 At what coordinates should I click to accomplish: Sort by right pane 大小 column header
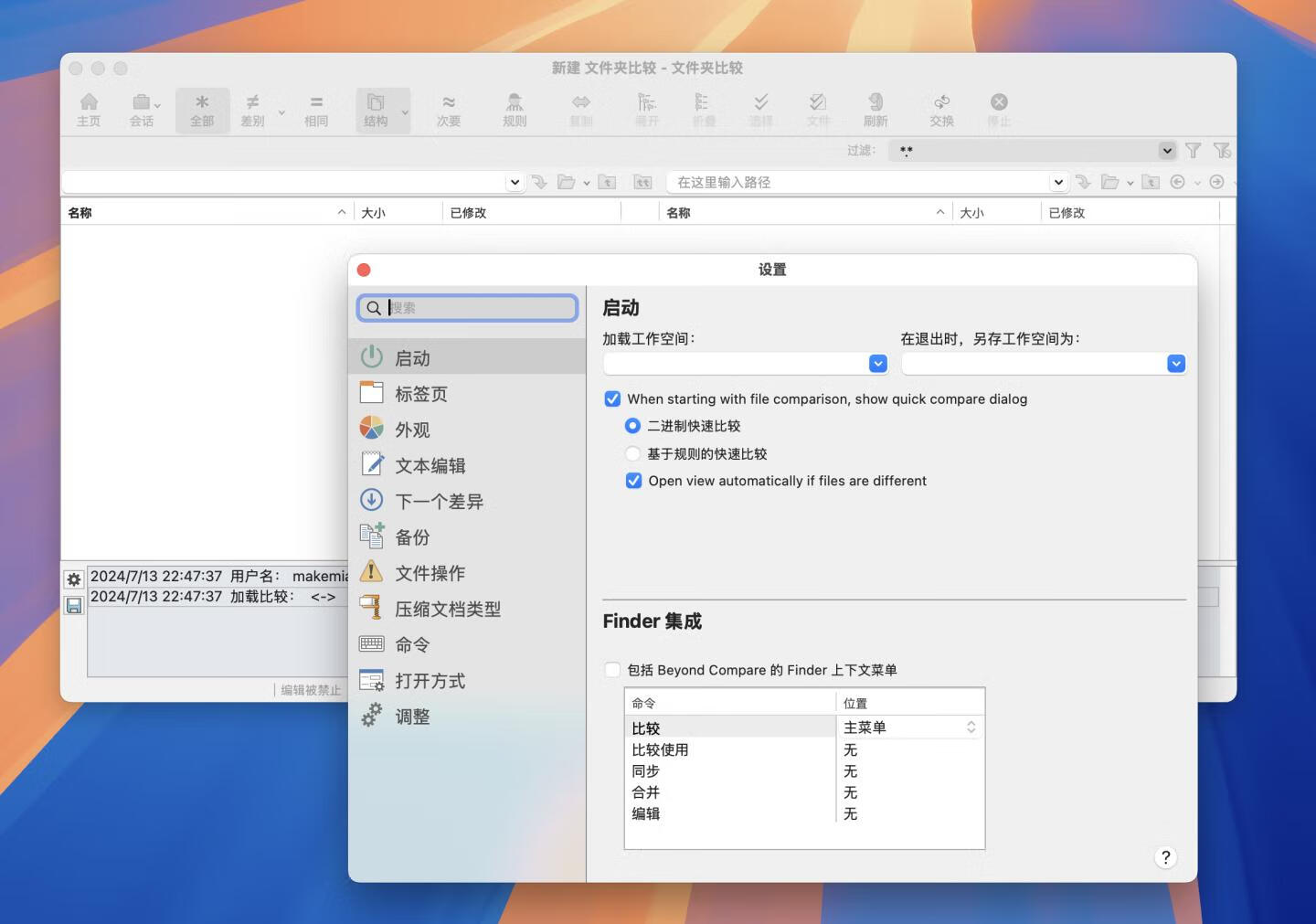tap(996, 212)
